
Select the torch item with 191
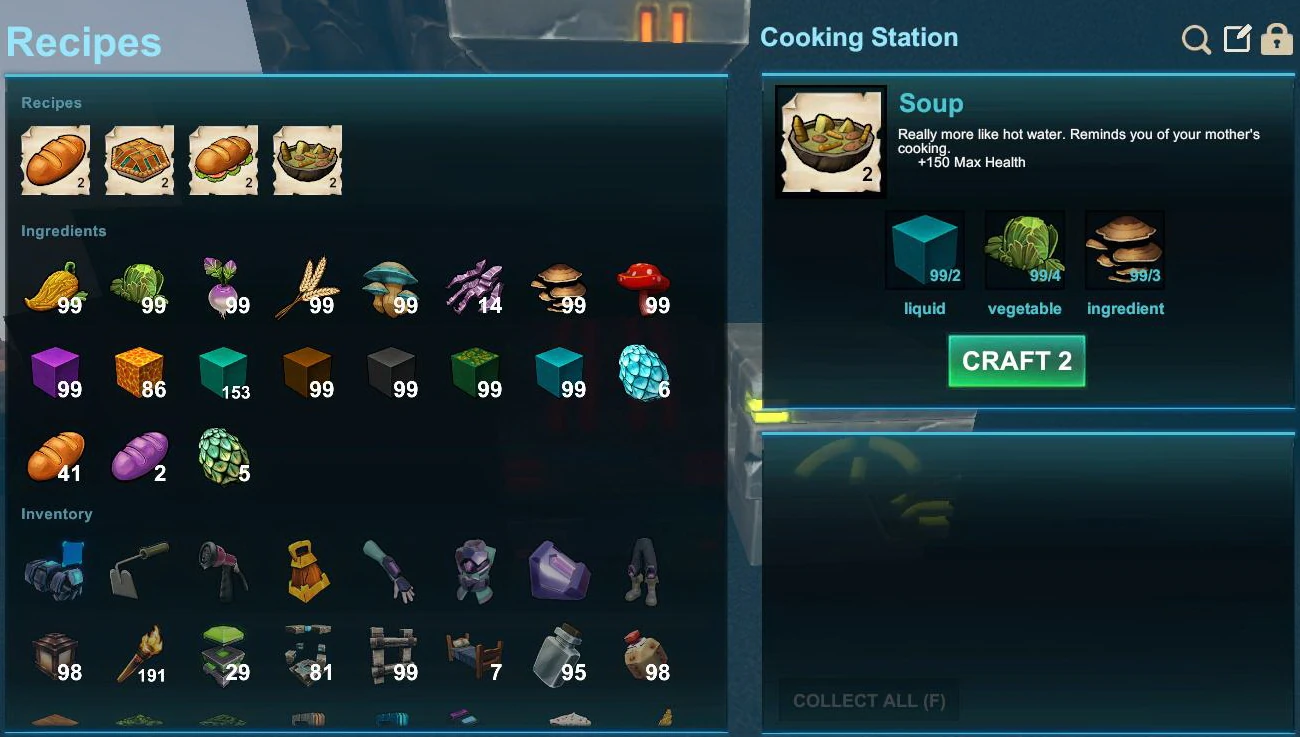coord(140,655)
